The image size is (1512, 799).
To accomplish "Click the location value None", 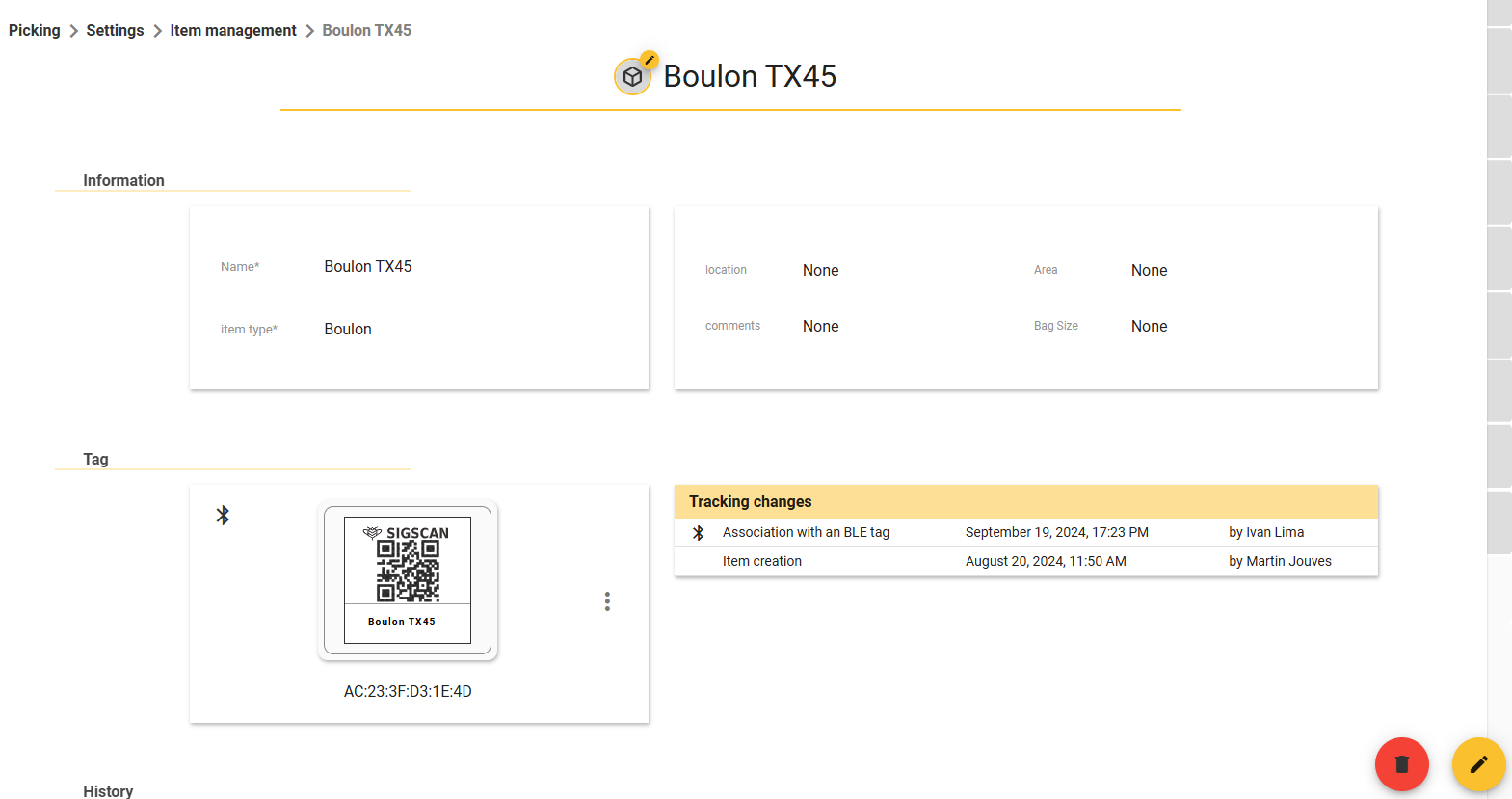I will 821,270.
